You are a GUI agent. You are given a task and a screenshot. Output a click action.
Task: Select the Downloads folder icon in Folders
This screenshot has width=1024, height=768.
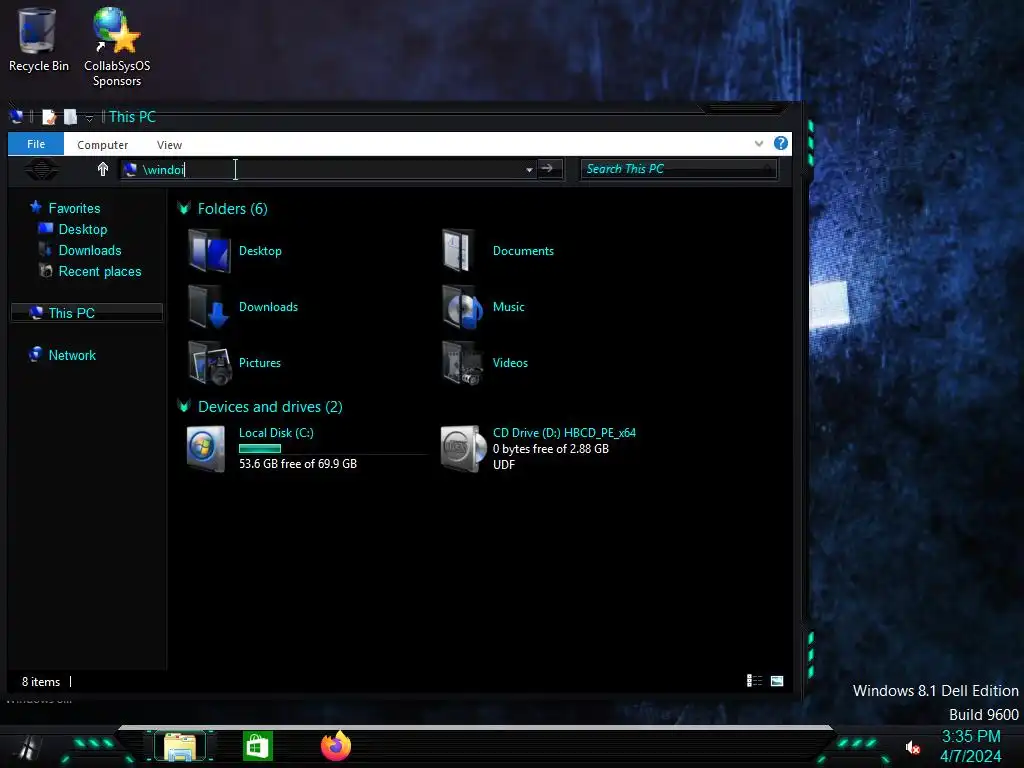(209, 307)
